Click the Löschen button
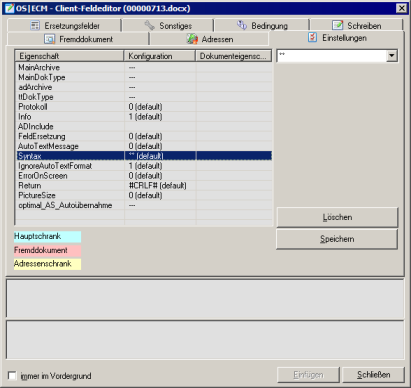The image size is (411, 388). 337,217
